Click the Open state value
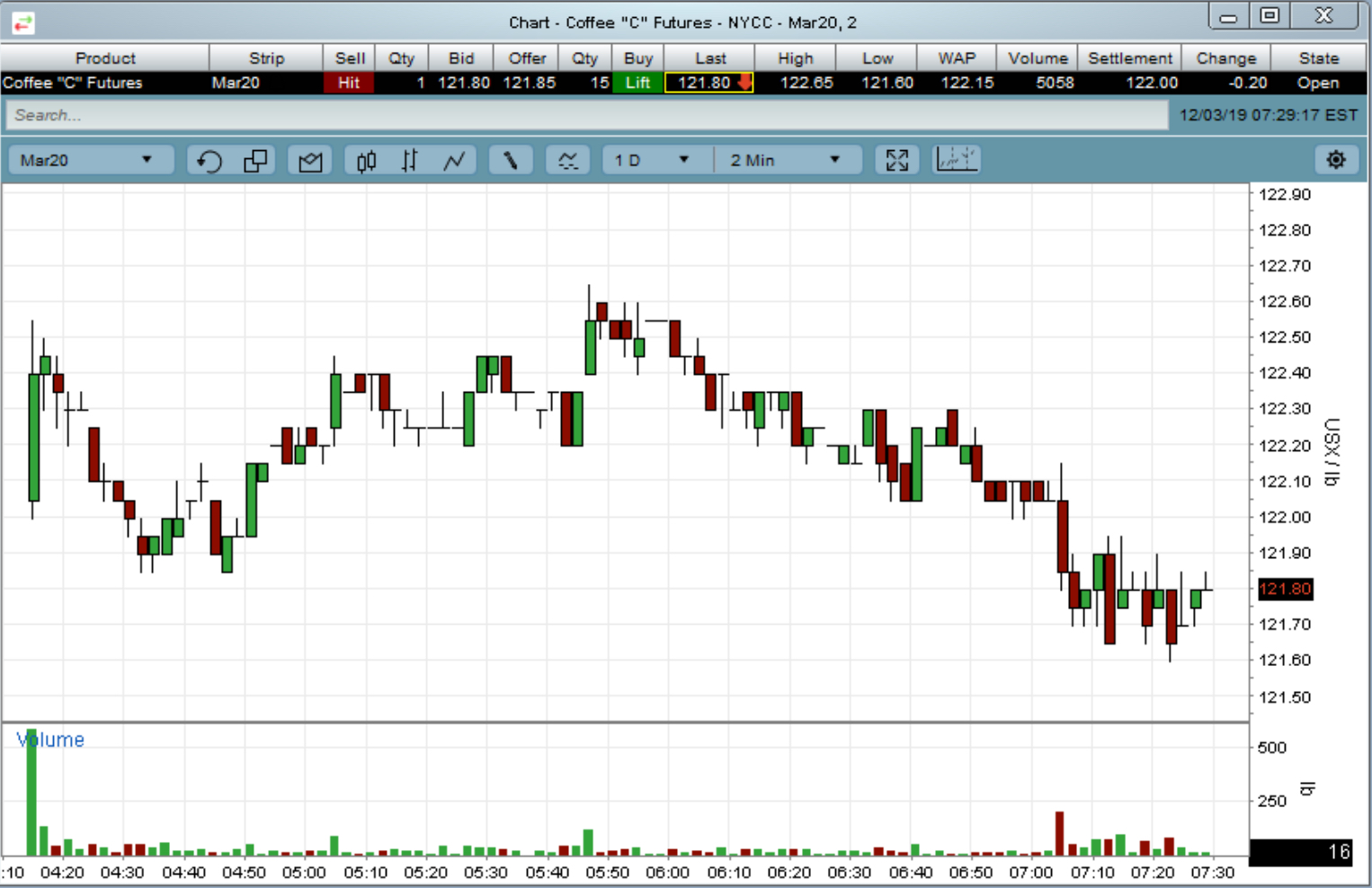 1318,83
